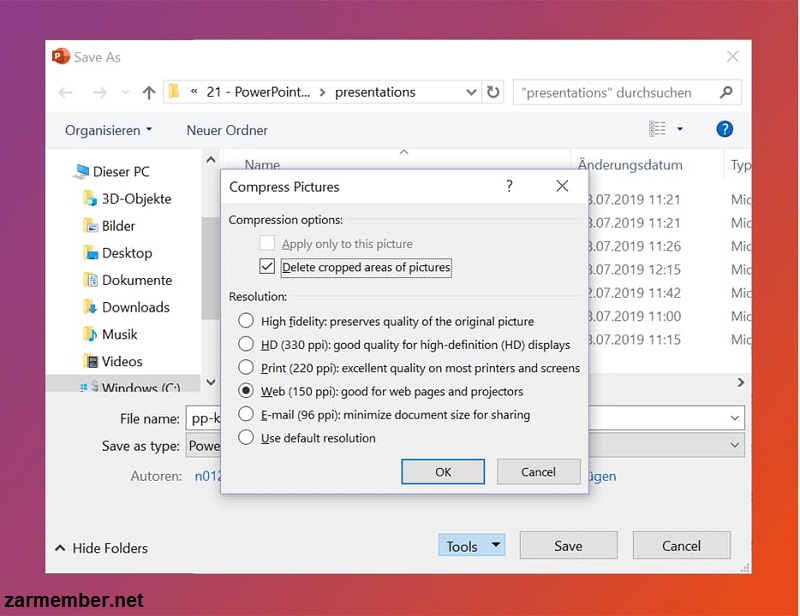Open the Bilder folder

[109, 226]
